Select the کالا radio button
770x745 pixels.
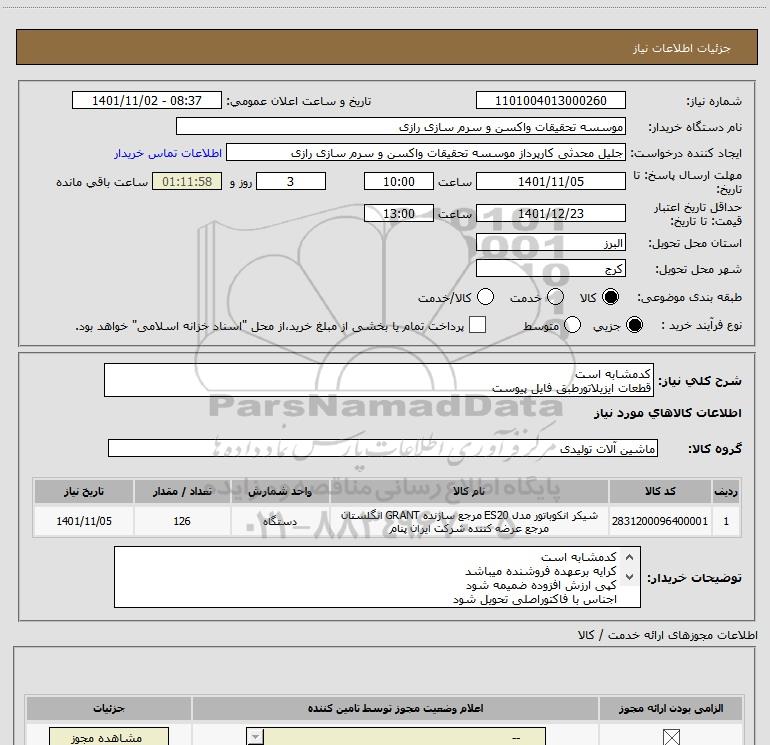tap(610, 297)
